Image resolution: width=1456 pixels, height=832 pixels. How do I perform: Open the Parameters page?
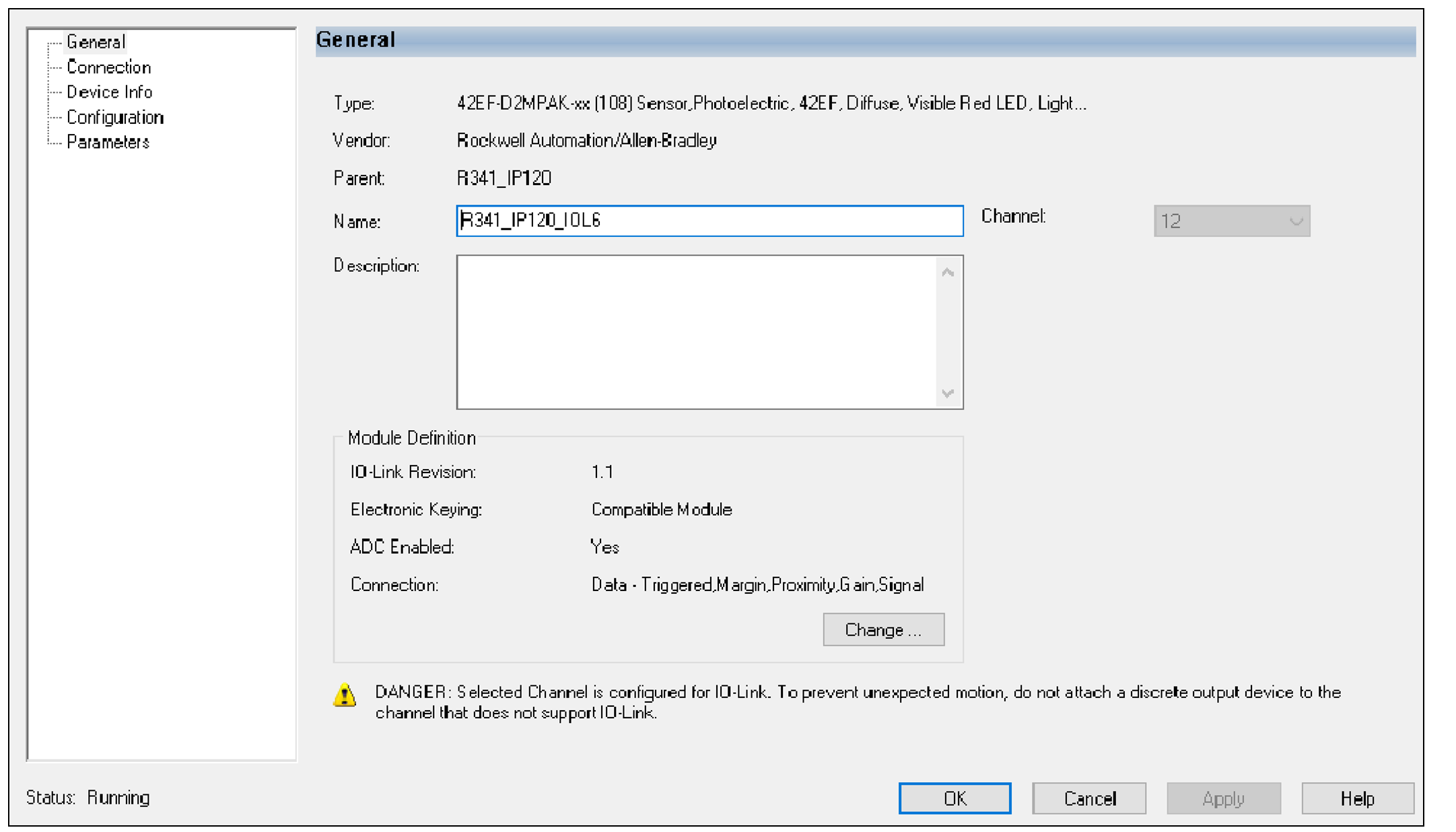108,142
